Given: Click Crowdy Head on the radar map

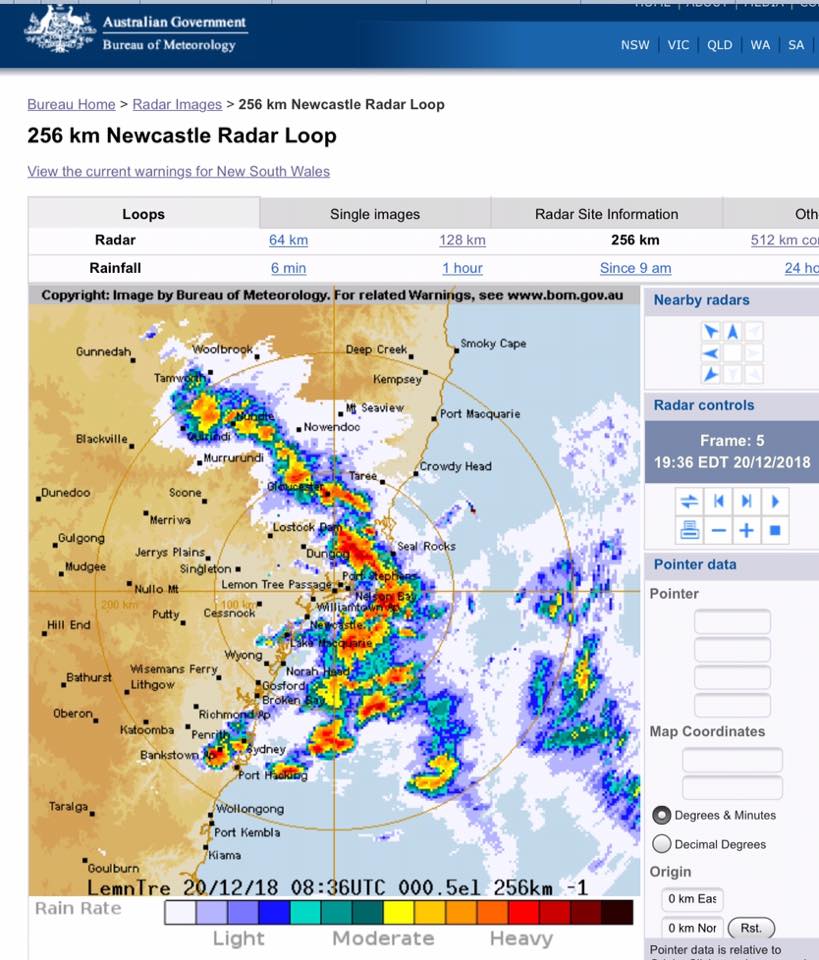Looking at the screenshot, I should (455, 467).
